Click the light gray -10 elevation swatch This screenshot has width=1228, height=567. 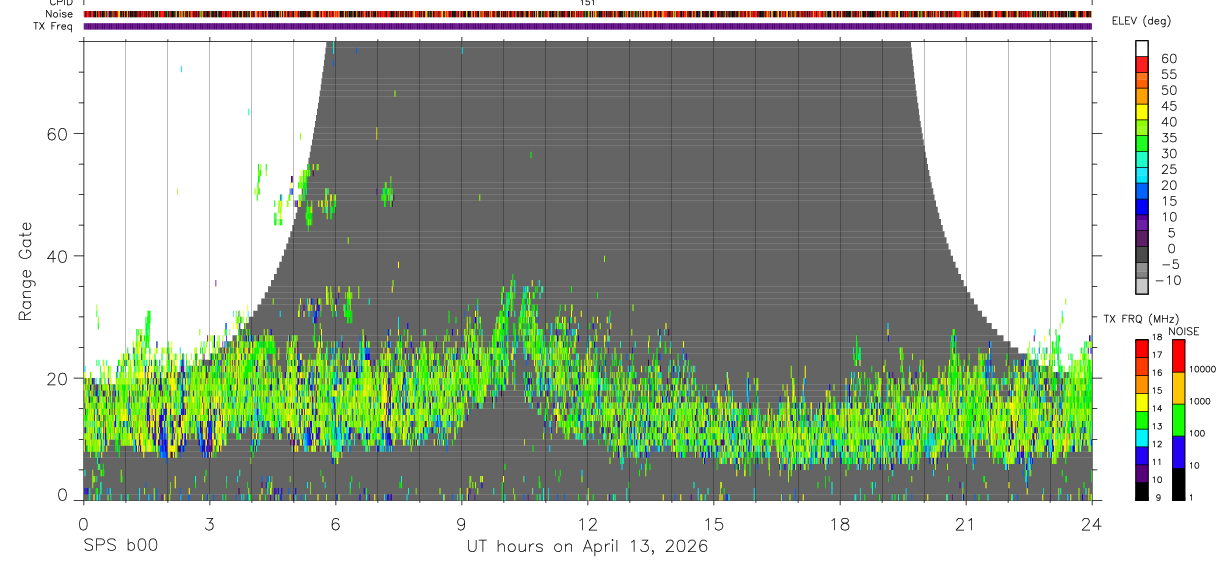pyautogui.click(x=1141, y=287)
